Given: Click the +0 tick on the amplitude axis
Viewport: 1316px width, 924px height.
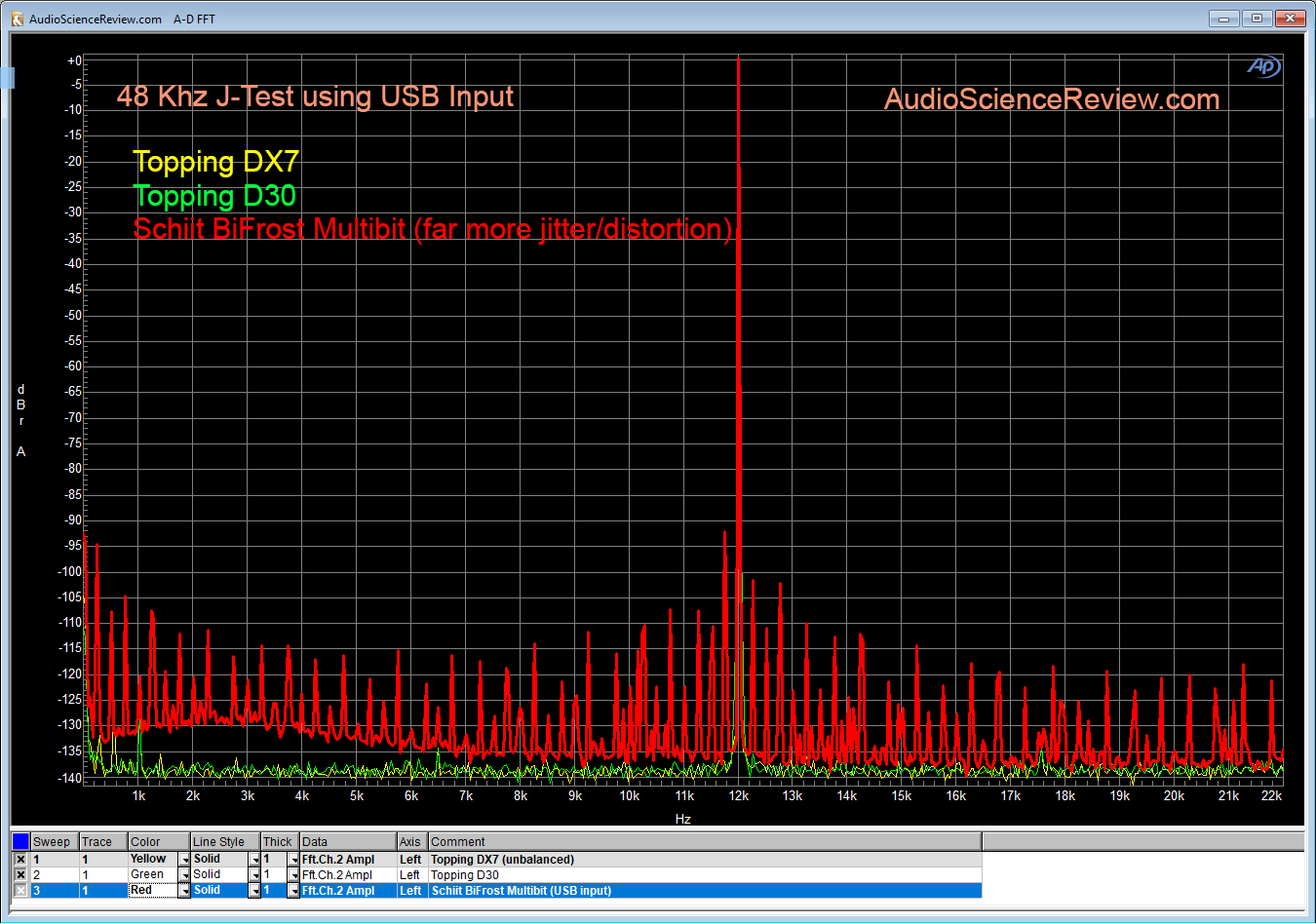Looking at the screenshot, I should pos(75,60).
